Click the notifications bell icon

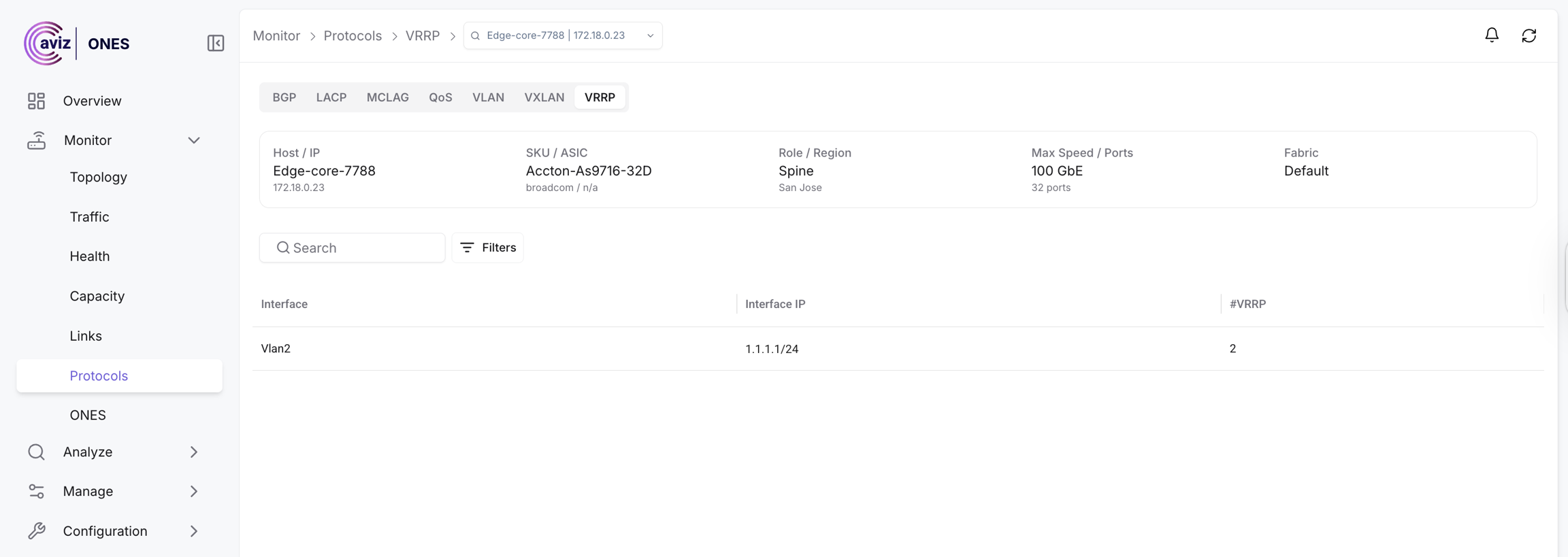click(1491, 35)
